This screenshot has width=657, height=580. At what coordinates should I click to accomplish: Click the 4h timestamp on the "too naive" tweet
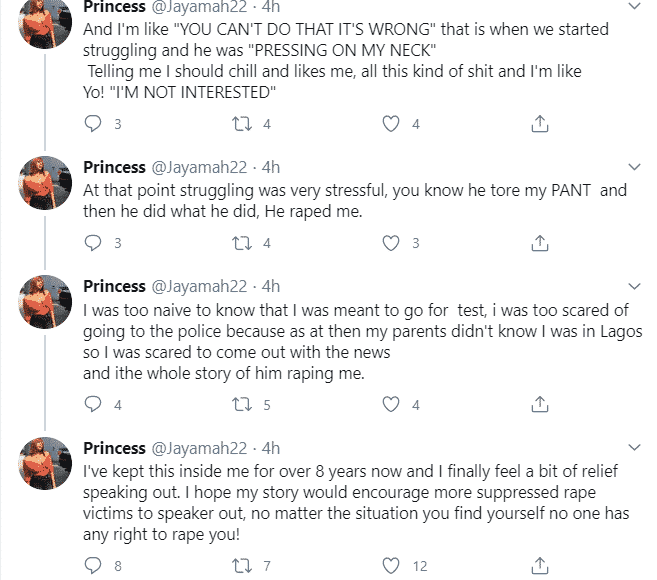coord(270,286)
